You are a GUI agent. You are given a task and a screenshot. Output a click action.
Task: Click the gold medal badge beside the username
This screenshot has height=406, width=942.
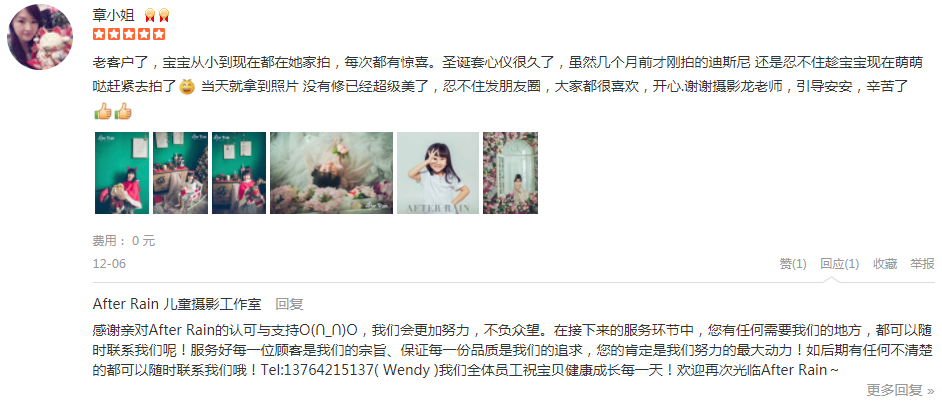157,16
